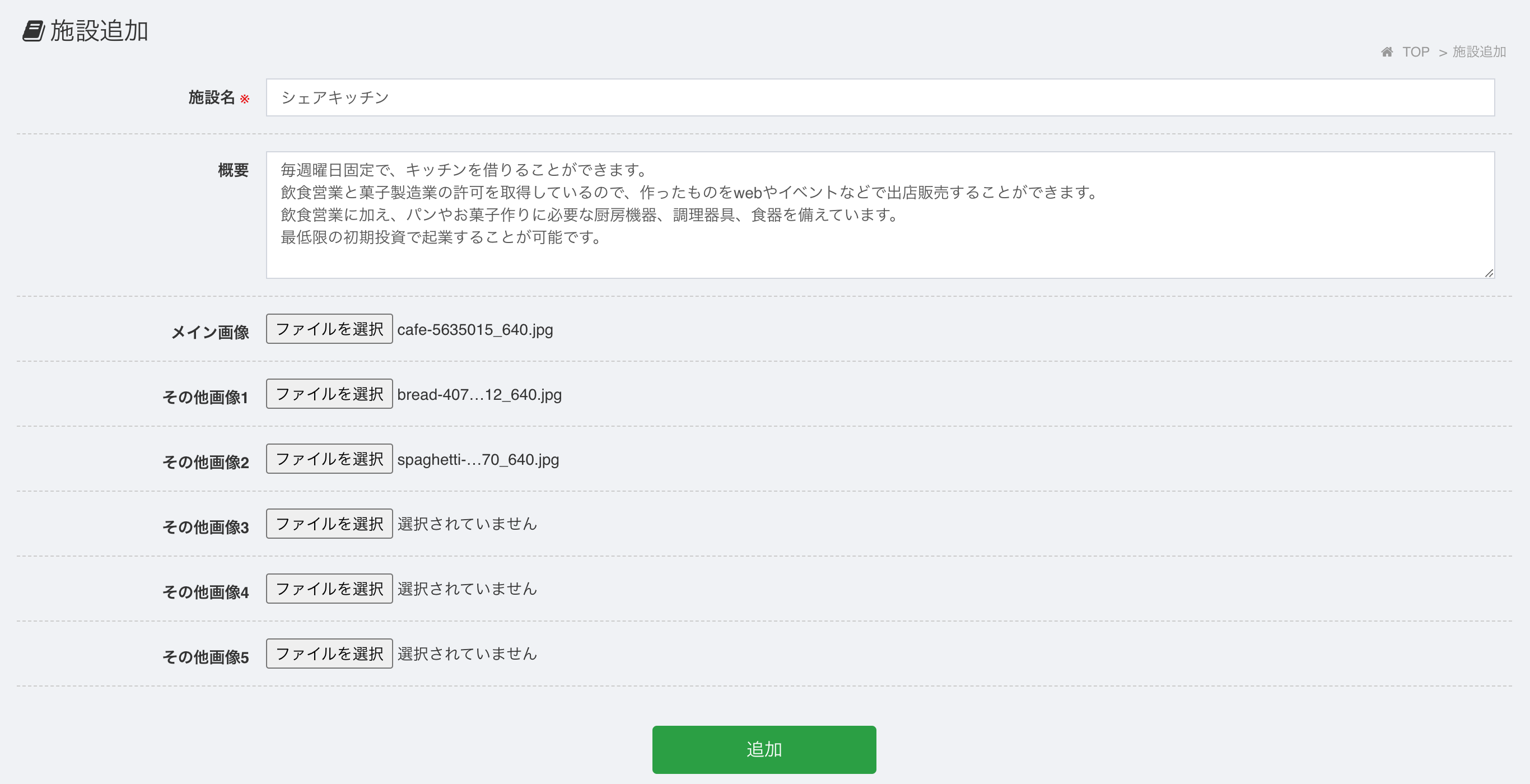This screenshot has width=1530, height=784.
Task: Click the 施設追加 breadcrumb text
Action: 1479,52
